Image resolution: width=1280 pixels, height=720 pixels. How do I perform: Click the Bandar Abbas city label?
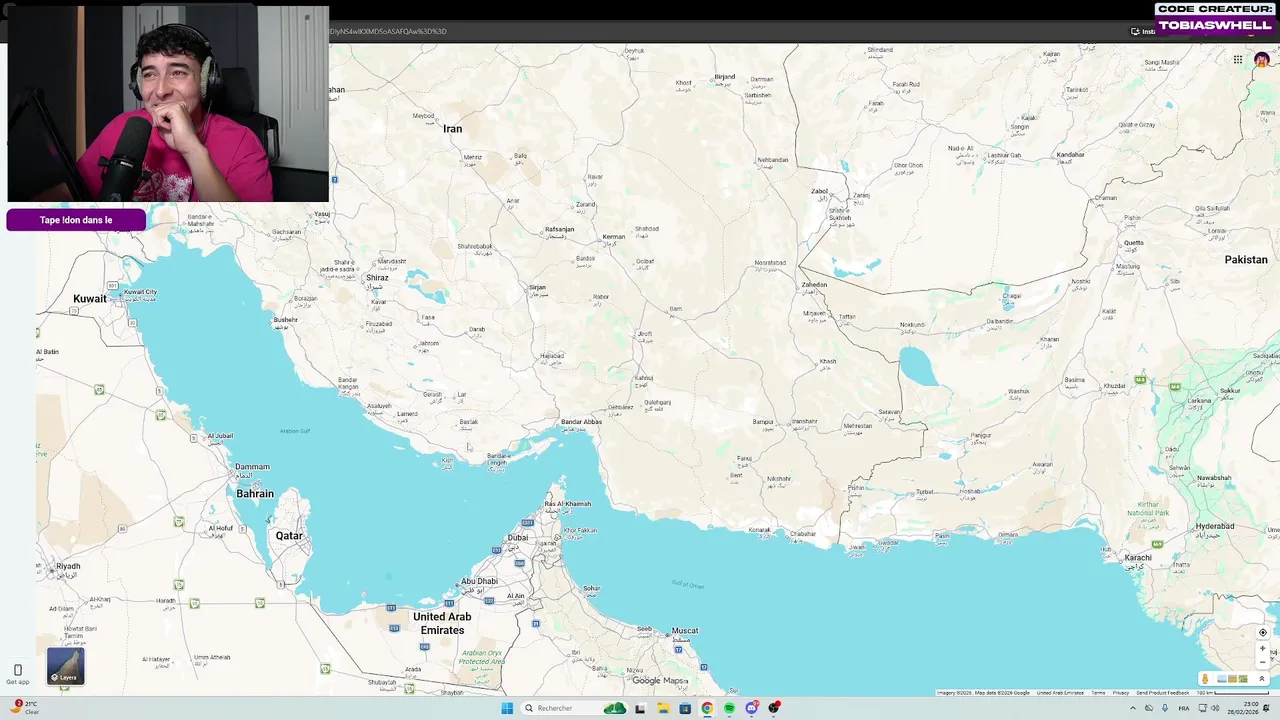581,422
